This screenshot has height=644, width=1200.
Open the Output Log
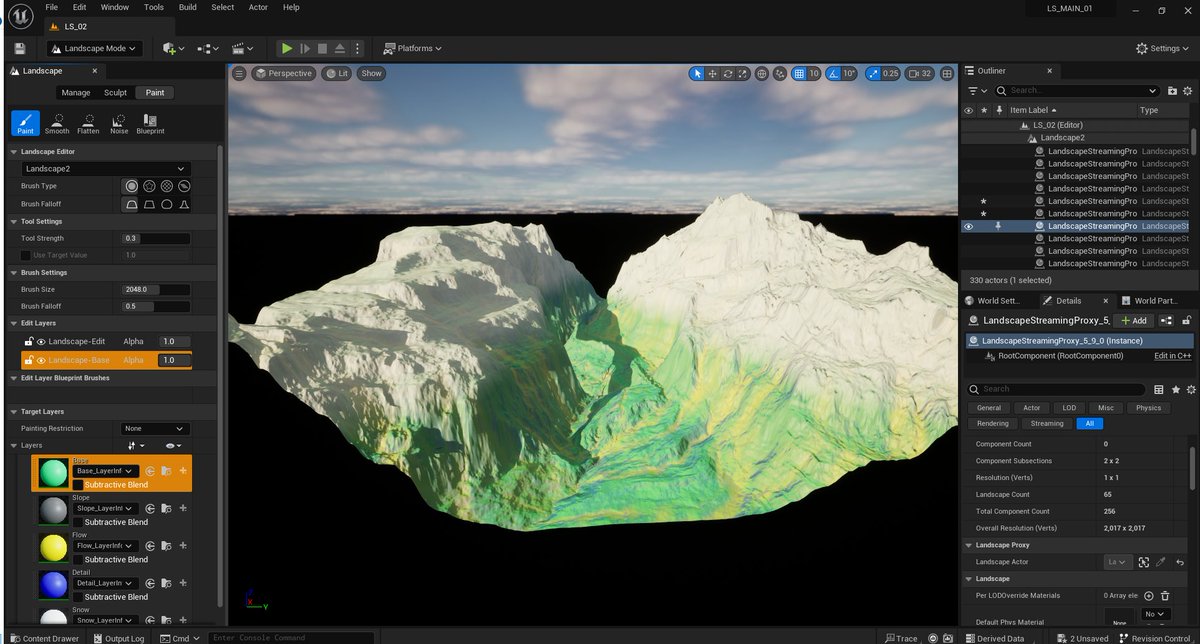click(x=119, y=638)
